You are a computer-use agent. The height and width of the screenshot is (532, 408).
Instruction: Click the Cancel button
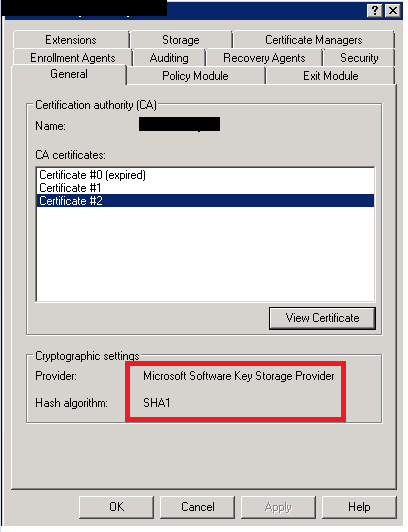point(197,507)
